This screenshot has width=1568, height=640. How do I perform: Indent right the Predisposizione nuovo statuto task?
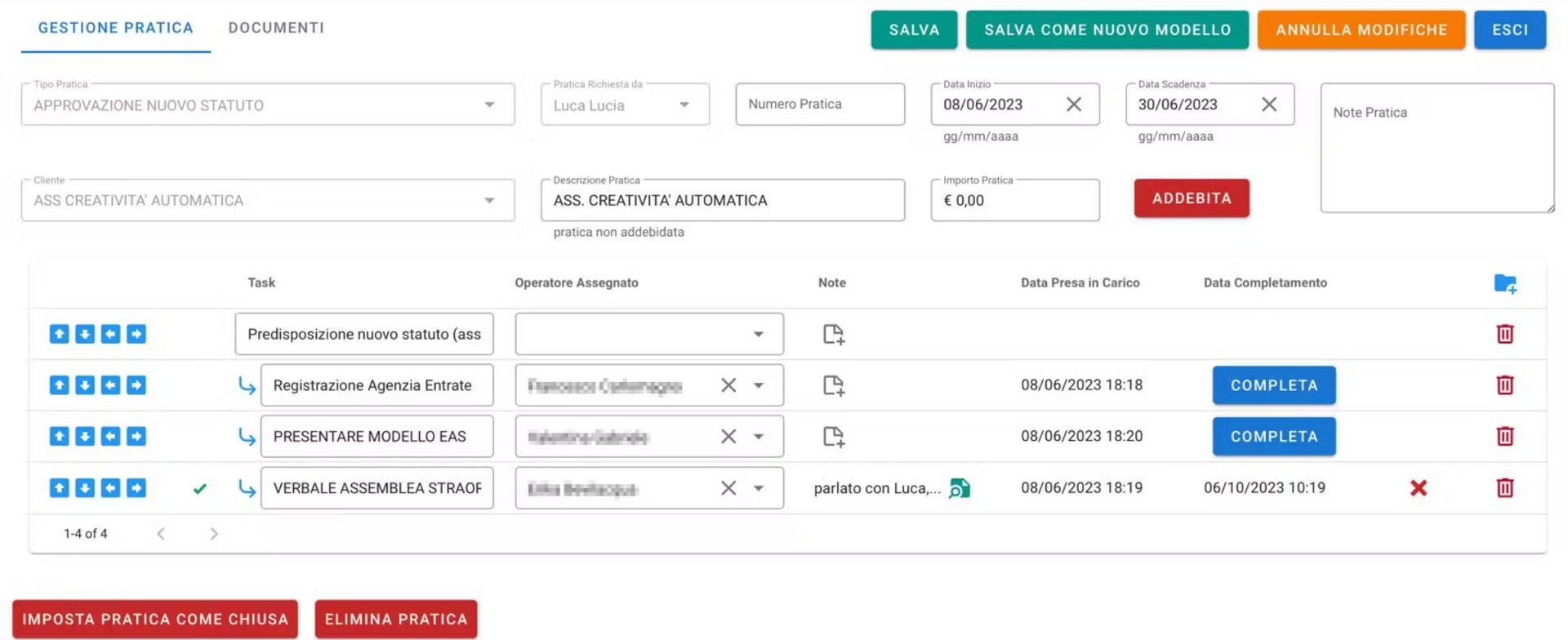pos(136,334)
